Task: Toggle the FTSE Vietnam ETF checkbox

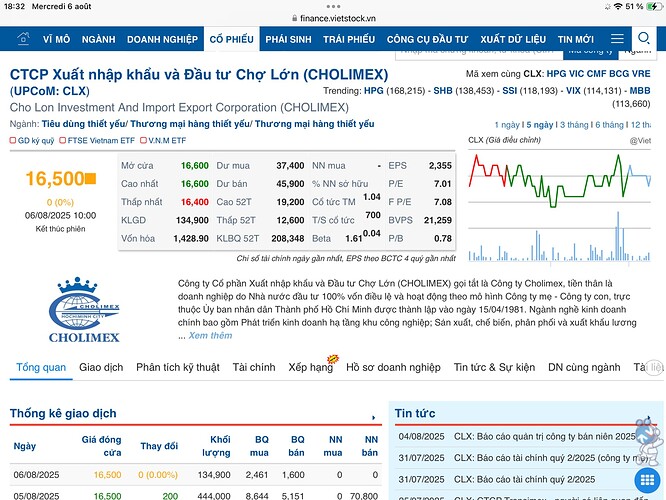Action: [x=62, y=140]
